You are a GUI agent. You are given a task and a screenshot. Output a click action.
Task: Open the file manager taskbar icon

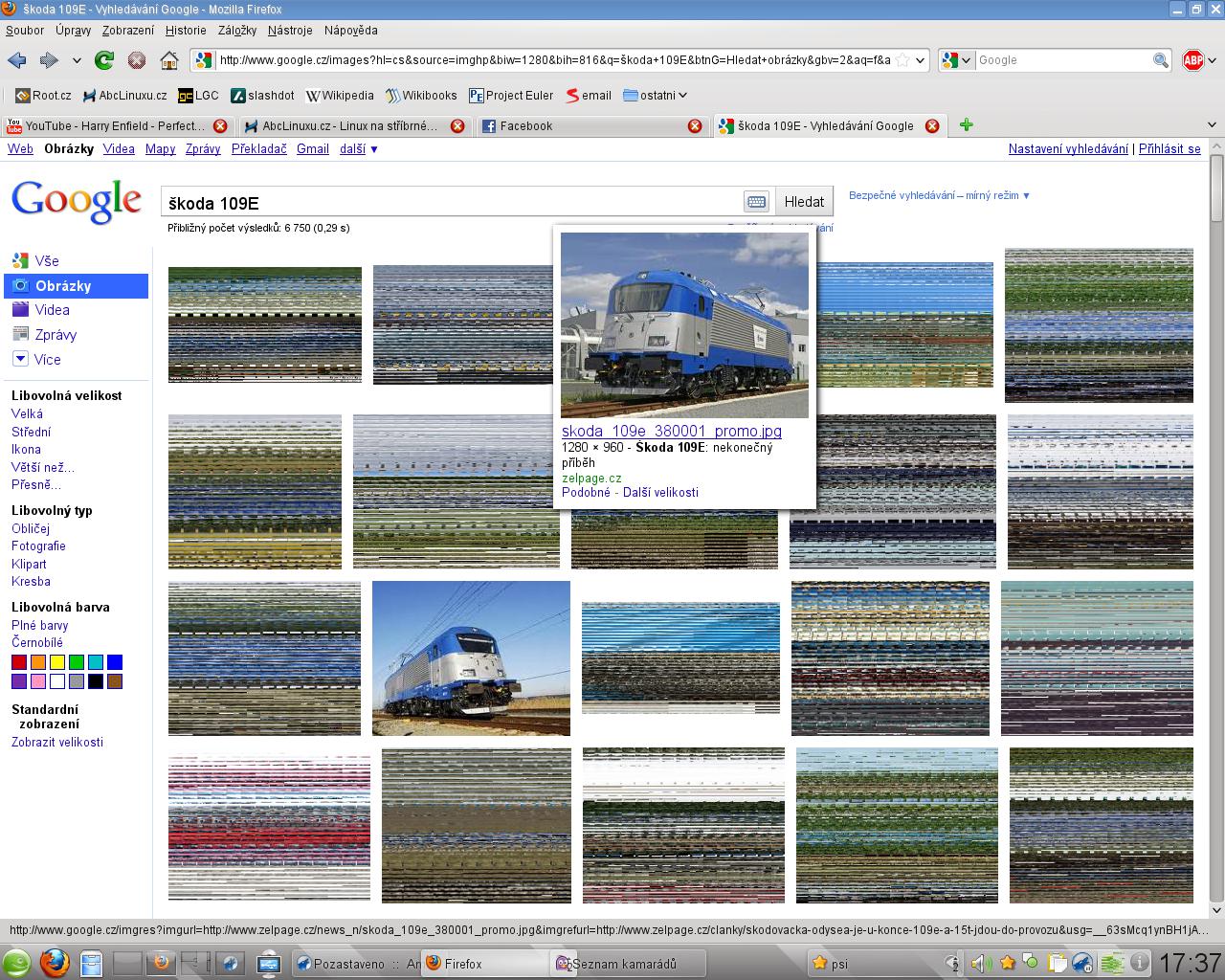click(91, 963)
